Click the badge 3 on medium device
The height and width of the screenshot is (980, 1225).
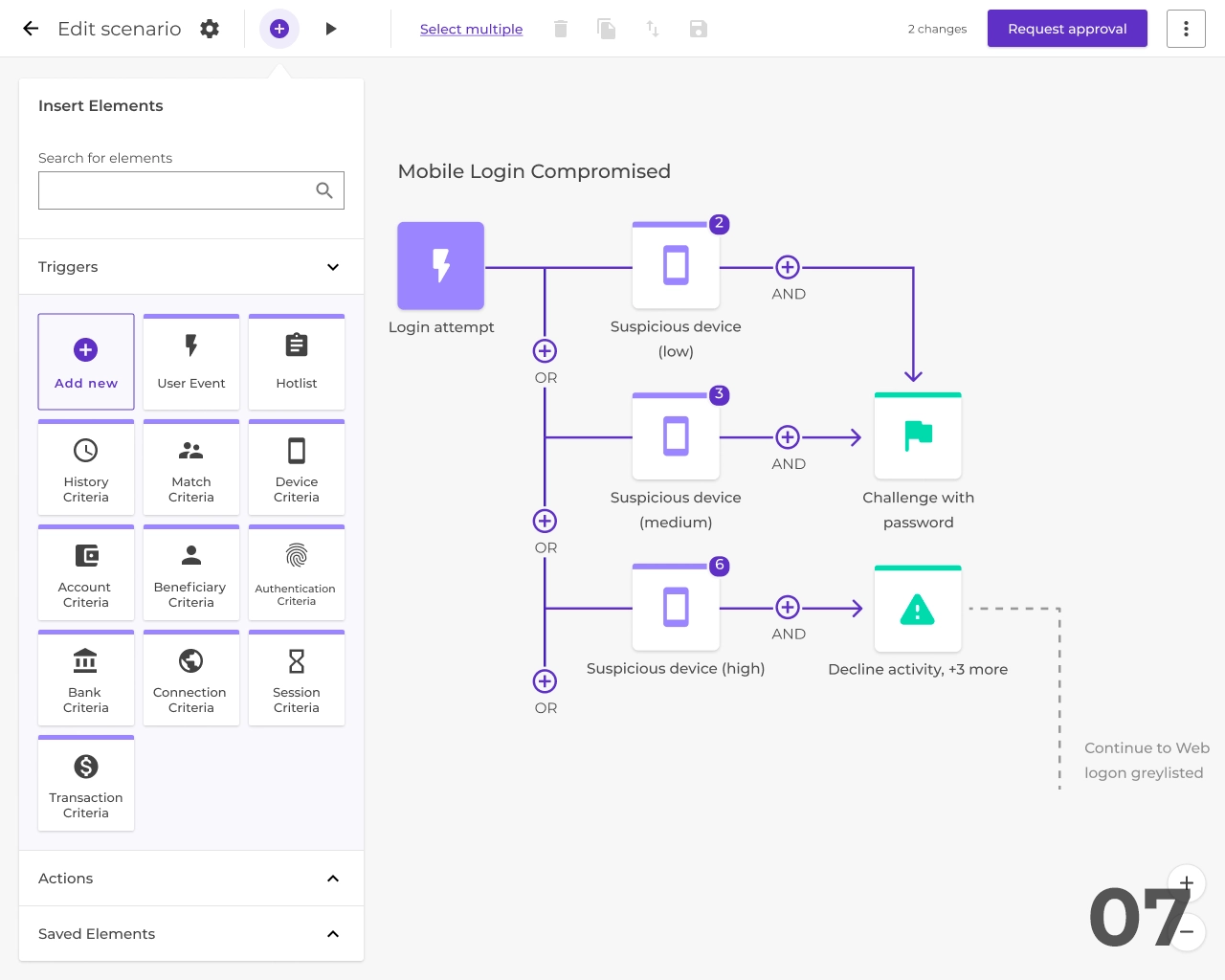point(719,394)
